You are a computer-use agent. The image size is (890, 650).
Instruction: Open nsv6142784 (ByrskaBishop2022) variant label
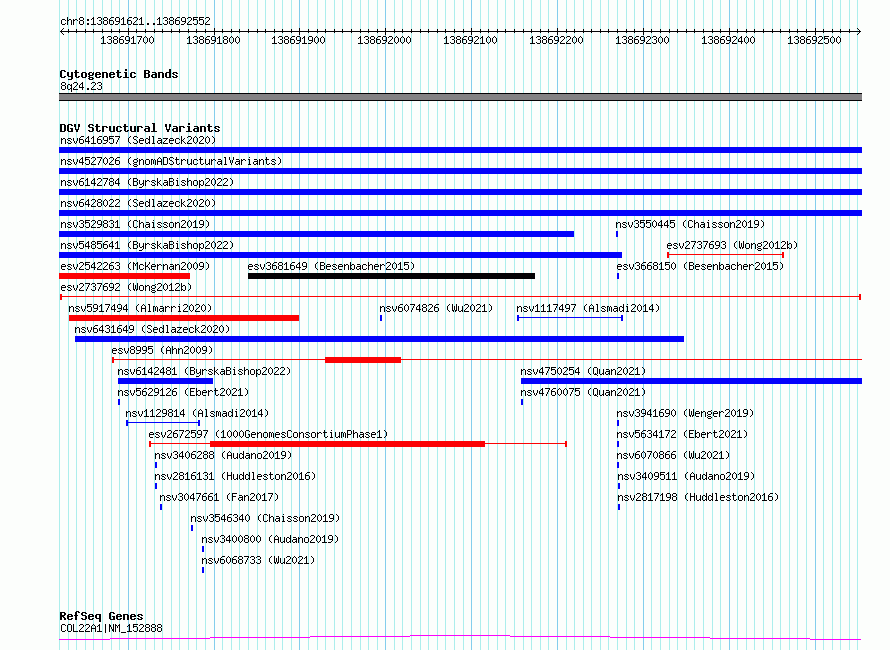147,182
